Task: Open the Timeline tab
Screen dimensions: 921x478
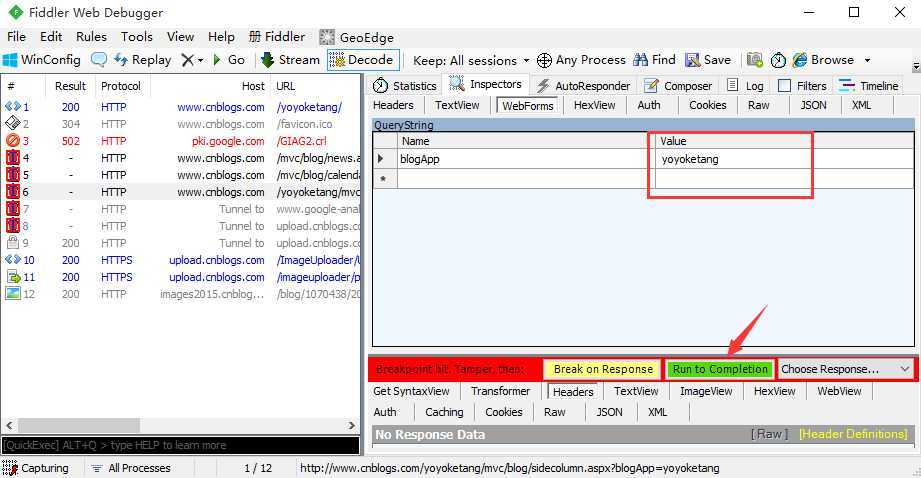Action: [868, 86]
